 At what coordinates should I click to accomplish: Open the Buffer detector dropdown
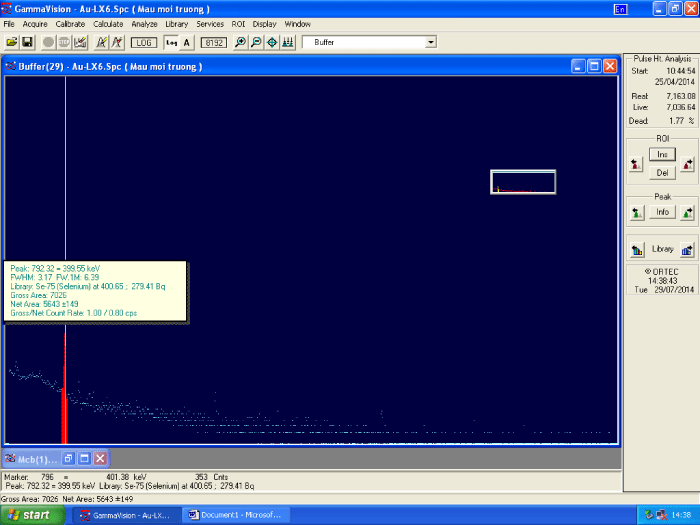[x=430, y=42]
